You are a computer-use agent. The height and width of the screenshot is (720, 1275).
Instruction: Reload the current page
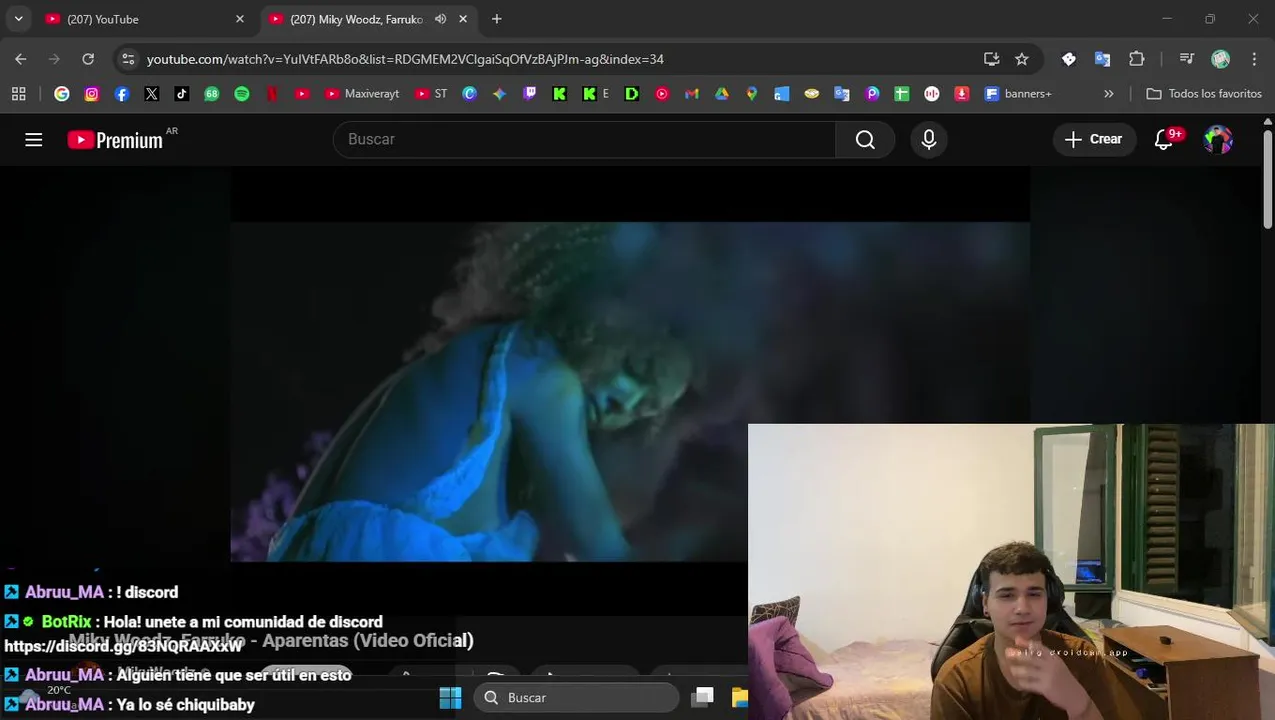point(88,59)
